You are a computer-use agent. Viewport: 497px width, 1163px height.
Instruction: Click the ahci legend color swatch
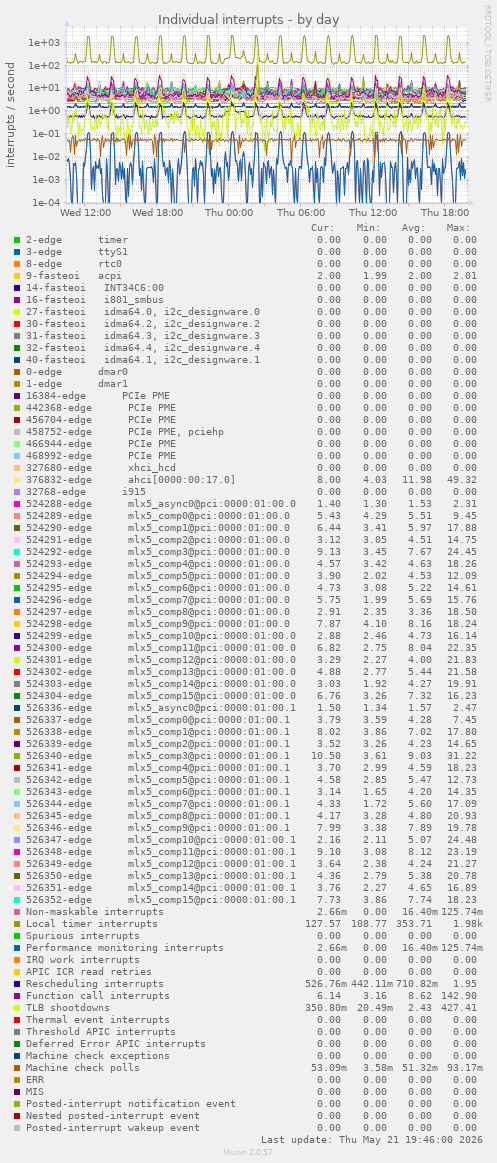point(17,479)
